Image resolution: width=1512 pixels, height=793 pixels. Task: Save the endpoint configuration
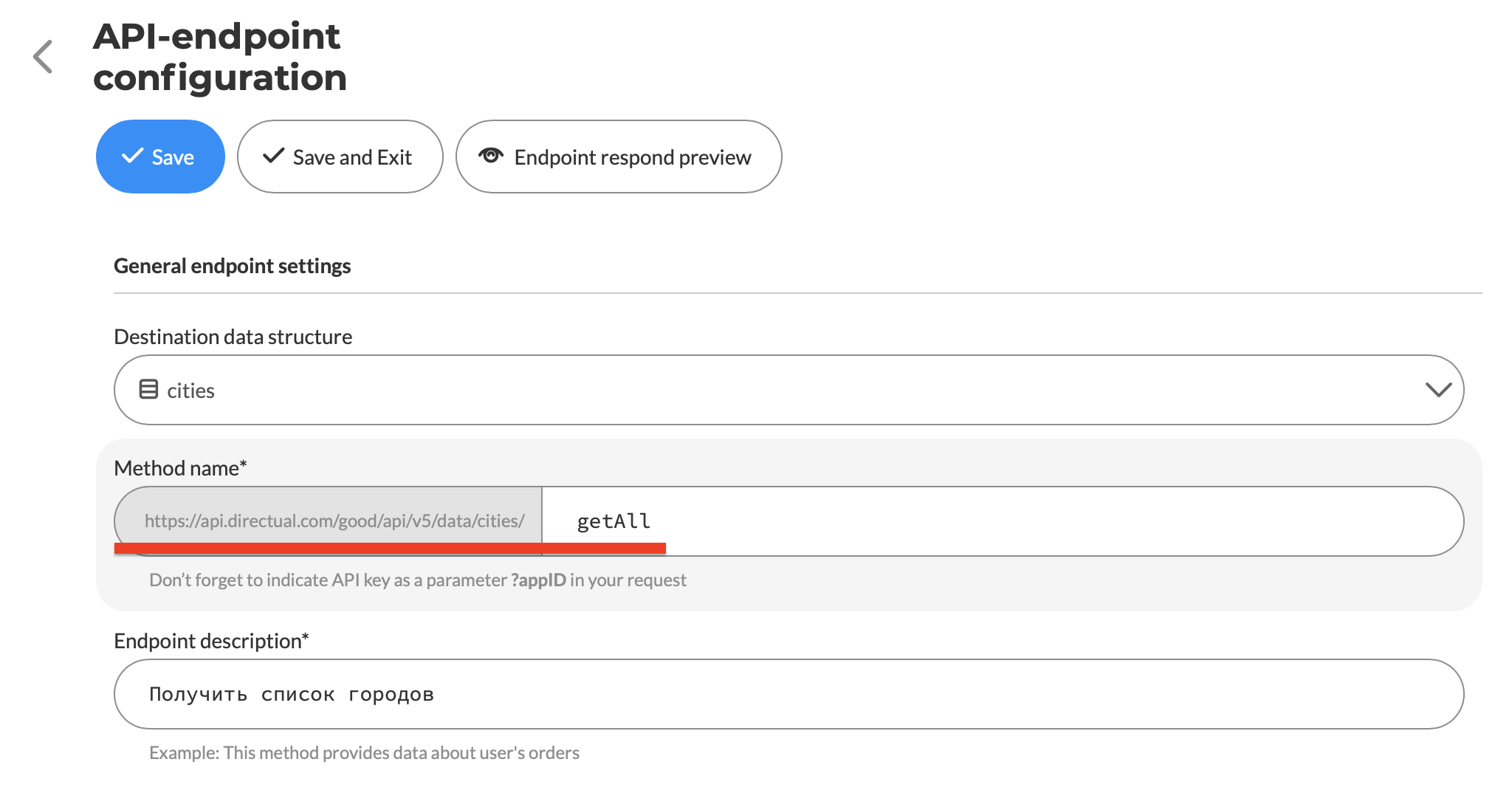pyautogui.click(x=160, y=157)
